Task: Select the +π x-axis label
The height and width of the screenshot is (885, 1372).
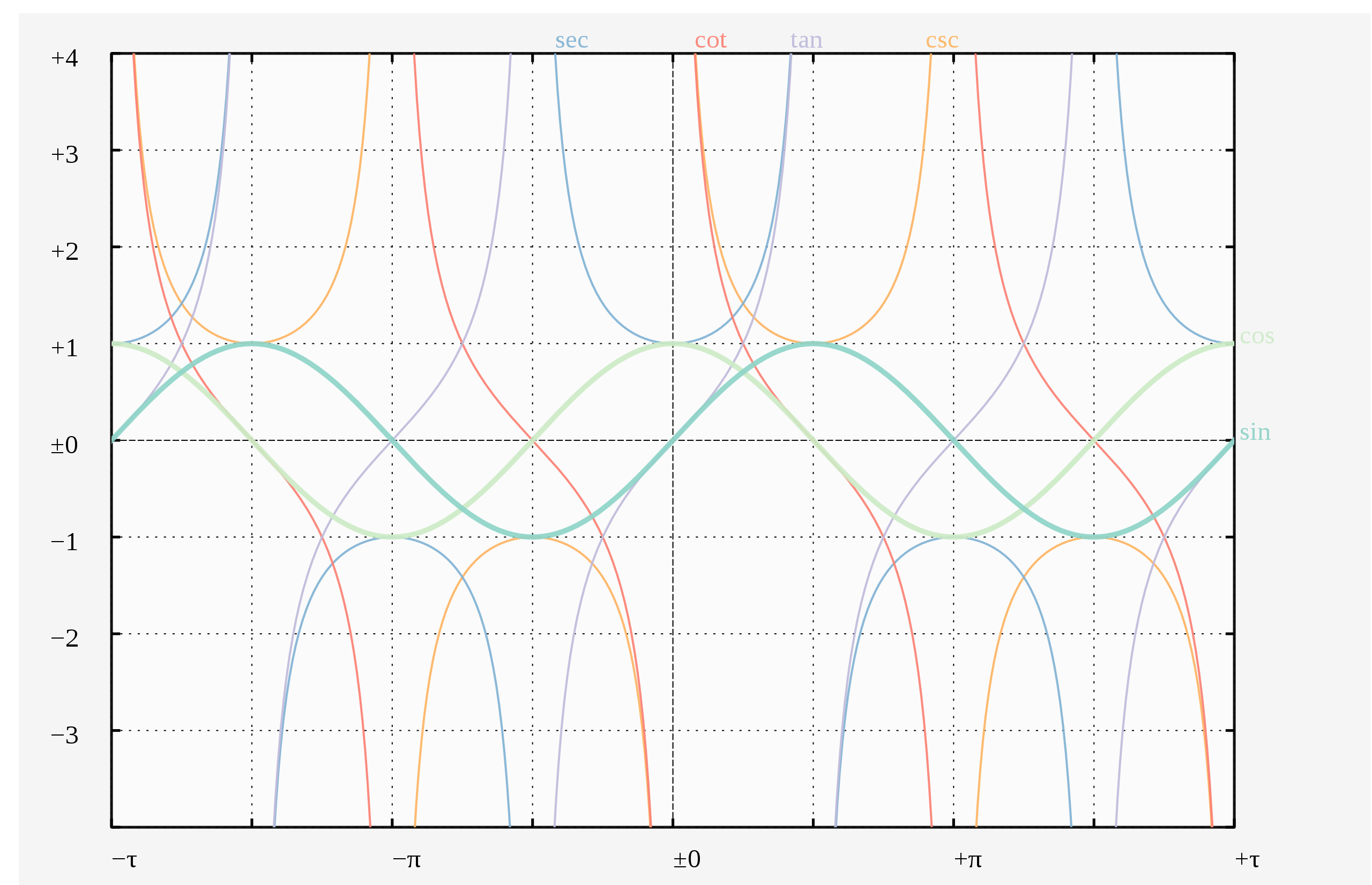Action: coord(968,860)
